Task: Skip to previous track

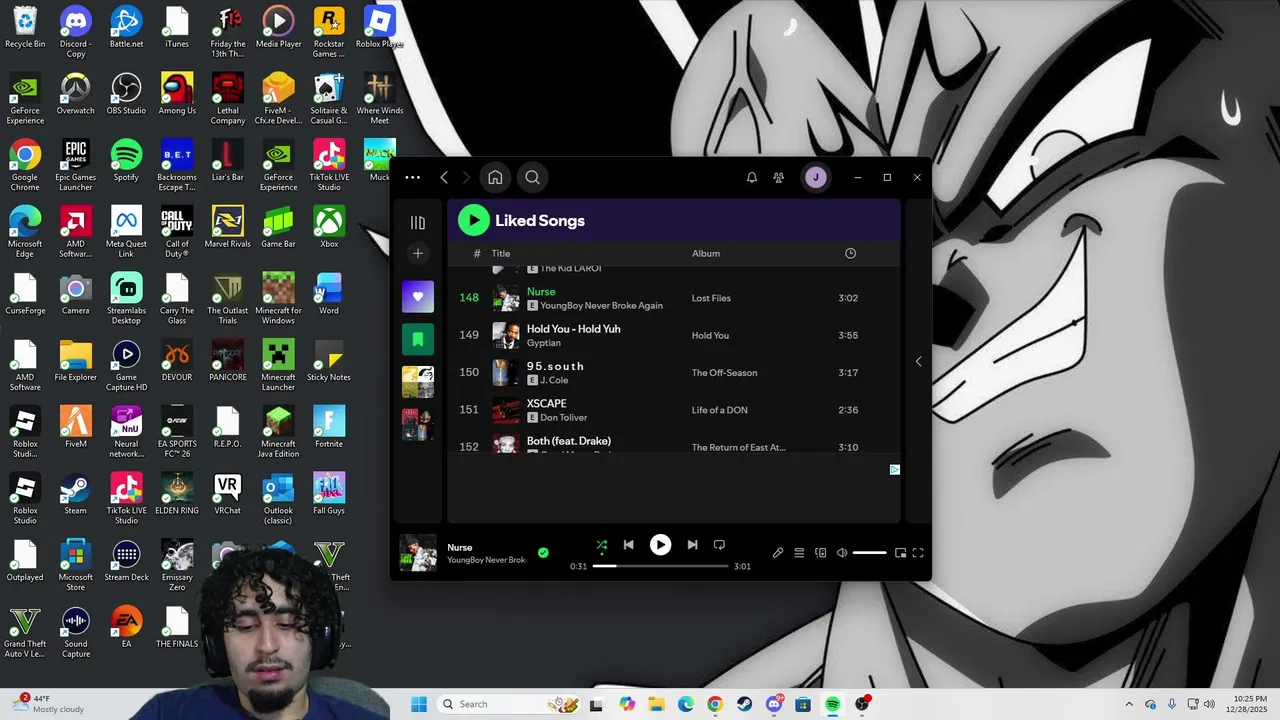Action: pyautogui.click(x=628, y=545)
